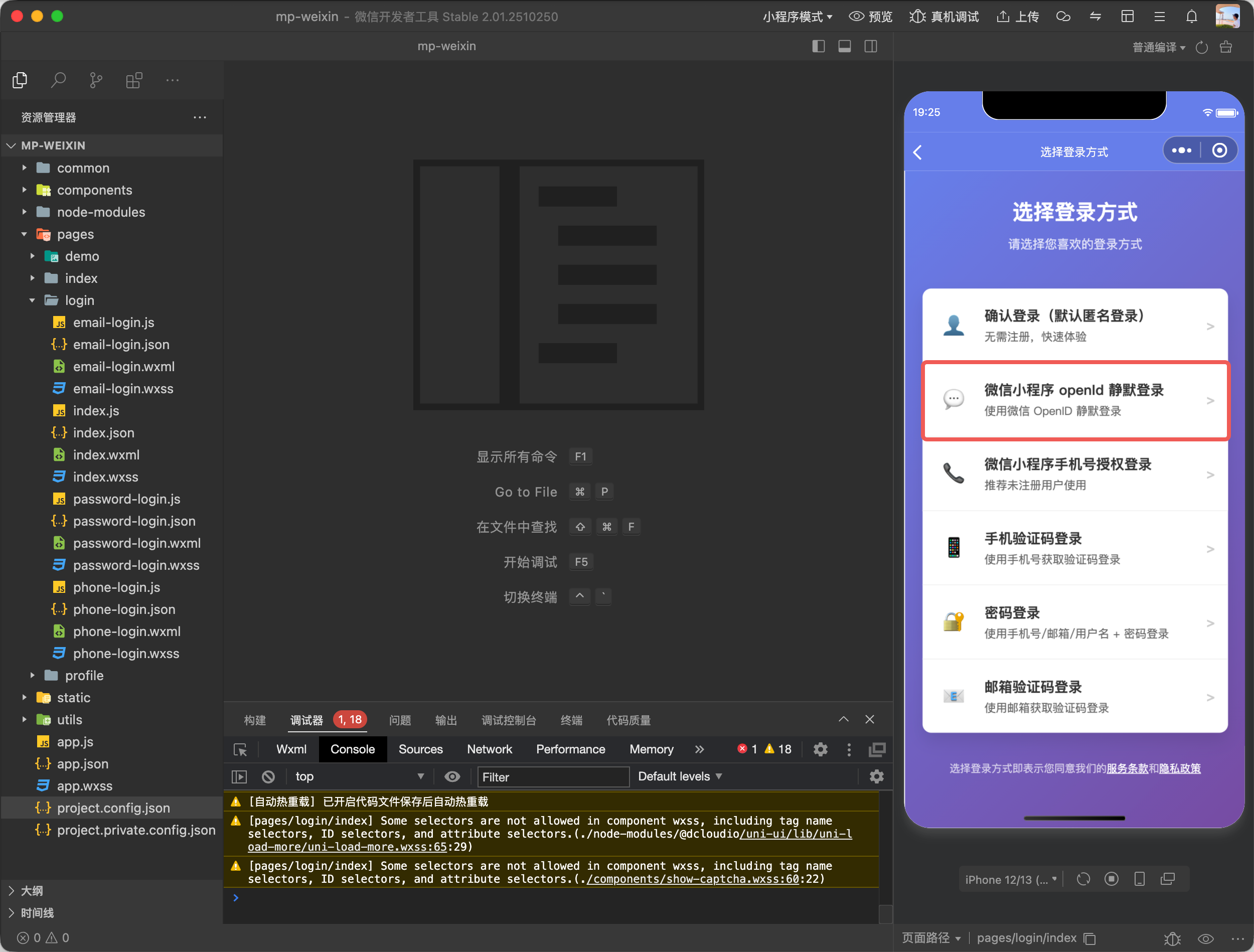The width and height of the screenshot is (1254, 952).
Task: Click the clear console icon
Action: pyautogui.click(x=267, y=776)
